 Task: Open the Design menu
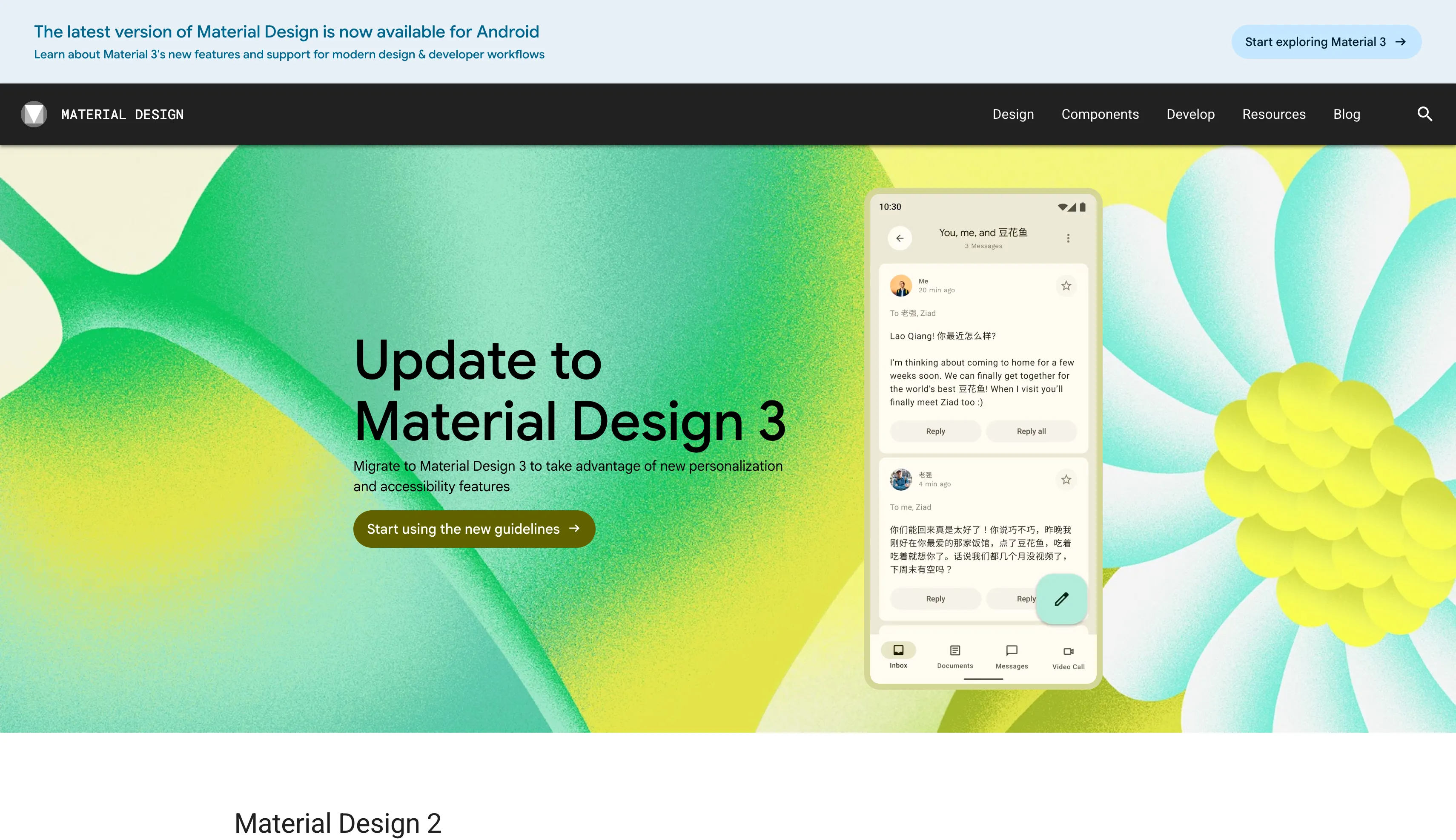(x=1013, y=114)
